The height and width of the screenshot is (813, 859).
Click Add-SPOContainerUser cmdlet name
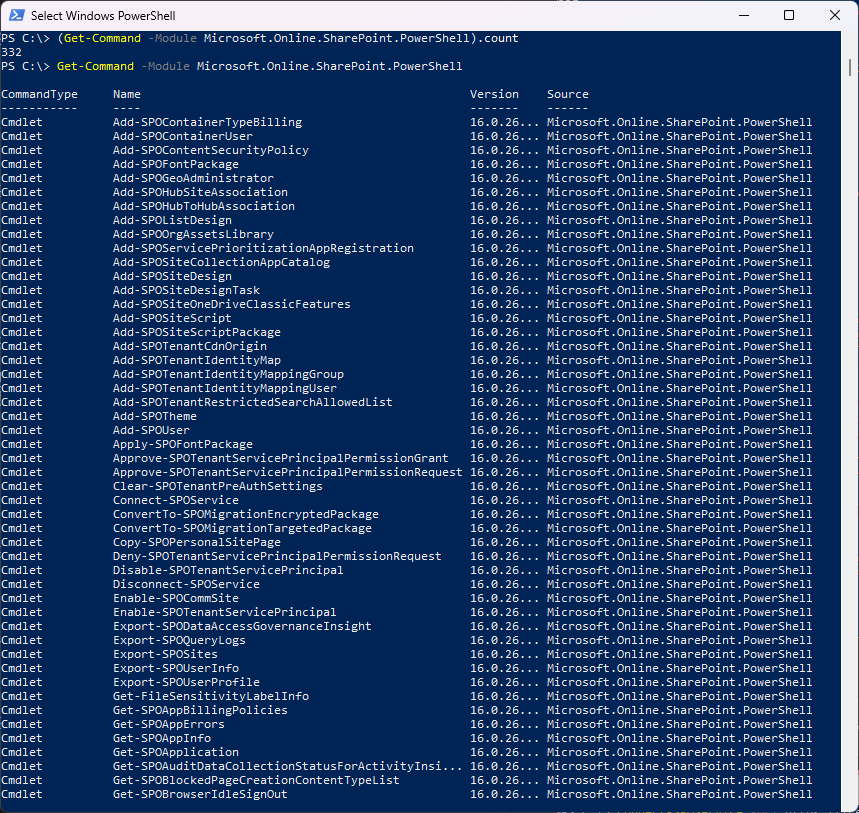183,136
